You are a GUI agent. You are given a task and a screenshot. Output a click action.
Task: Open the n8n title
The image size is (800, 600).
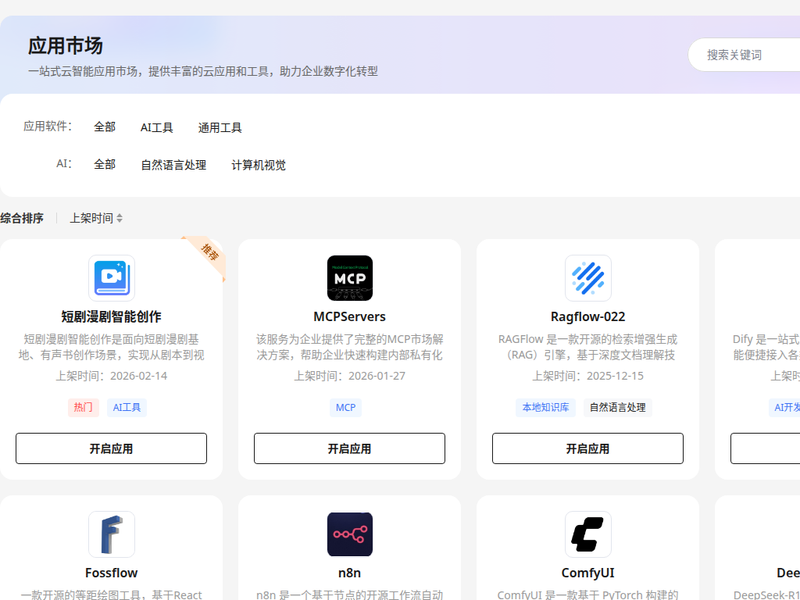coord(349,572)
